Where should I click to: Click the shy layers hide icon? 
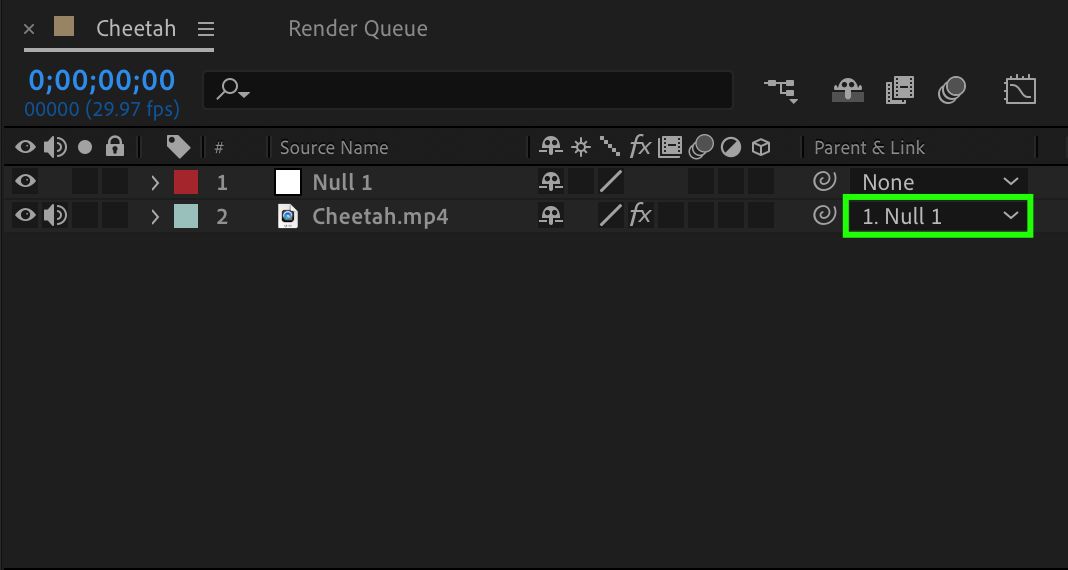point(847,90)
